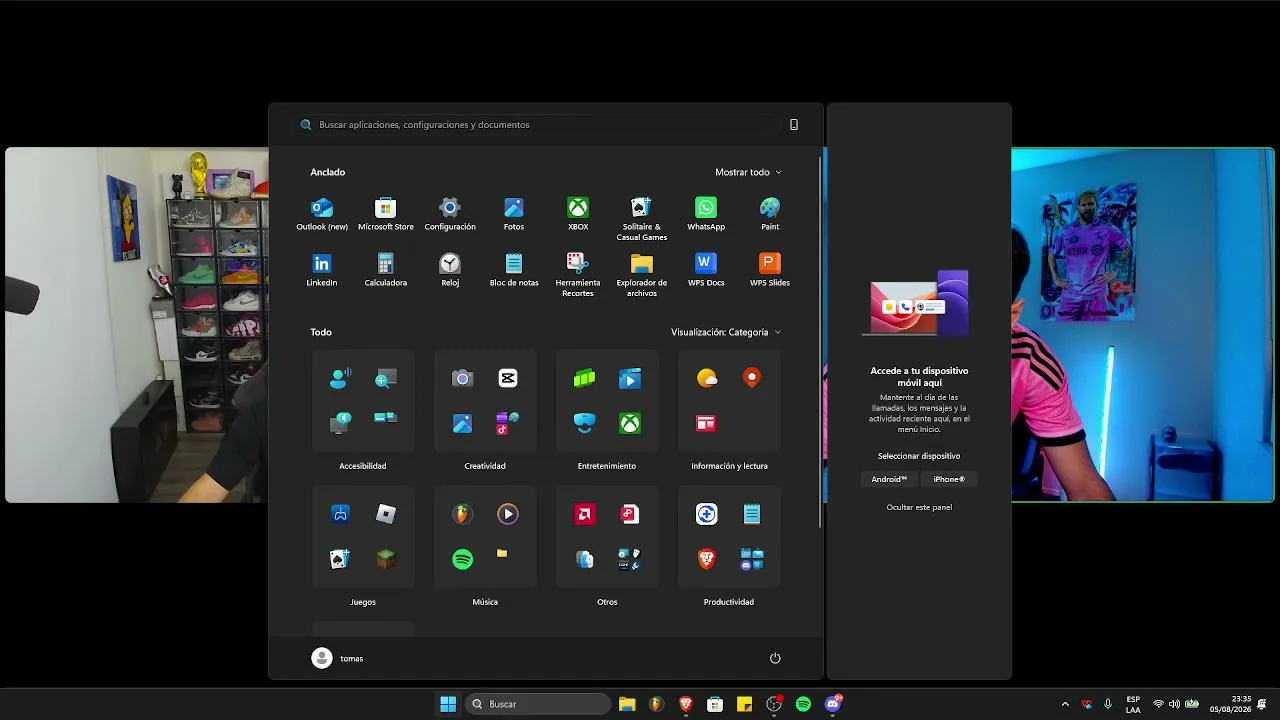This screenshot has width=1280, height=720.
Task: Launch Paint from pinned apps
Action: (x=770, y=214)
